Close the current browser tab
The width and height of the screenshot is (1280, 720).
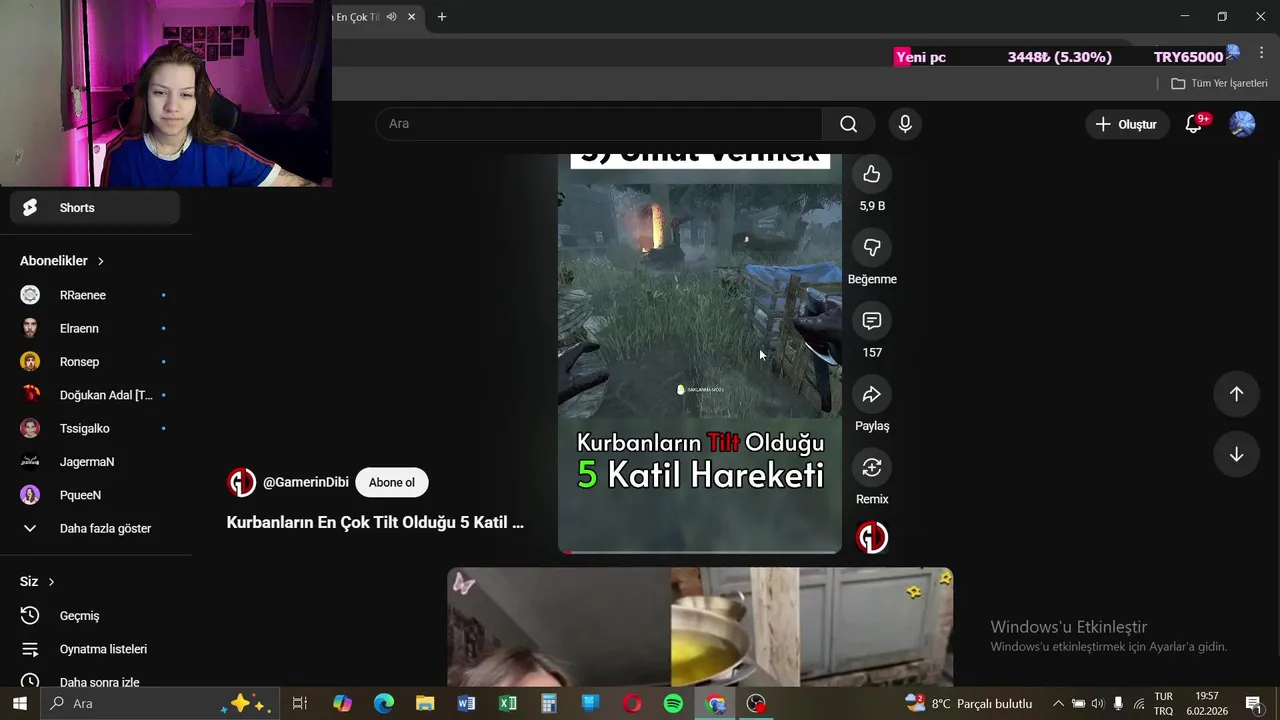411,17
